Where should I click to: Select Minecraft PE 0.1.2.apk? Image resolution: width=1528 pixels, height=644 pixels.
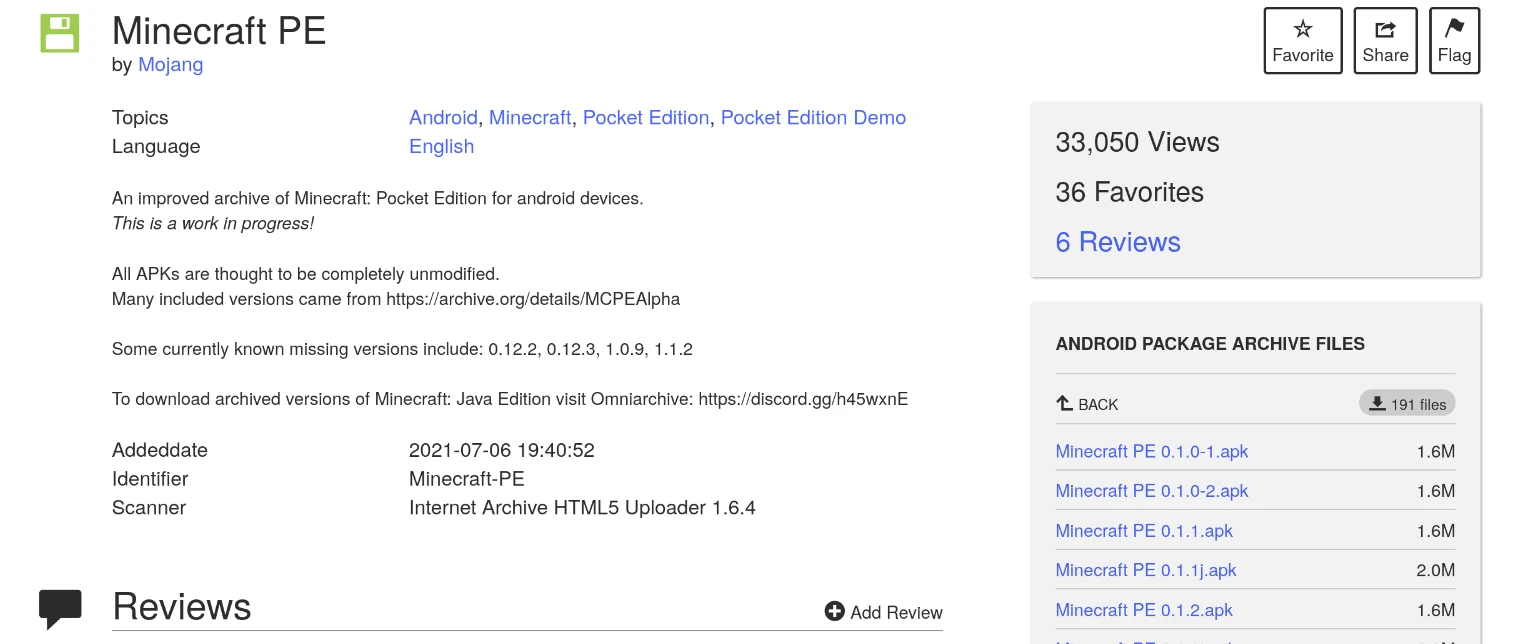(x=1144, y=610)
